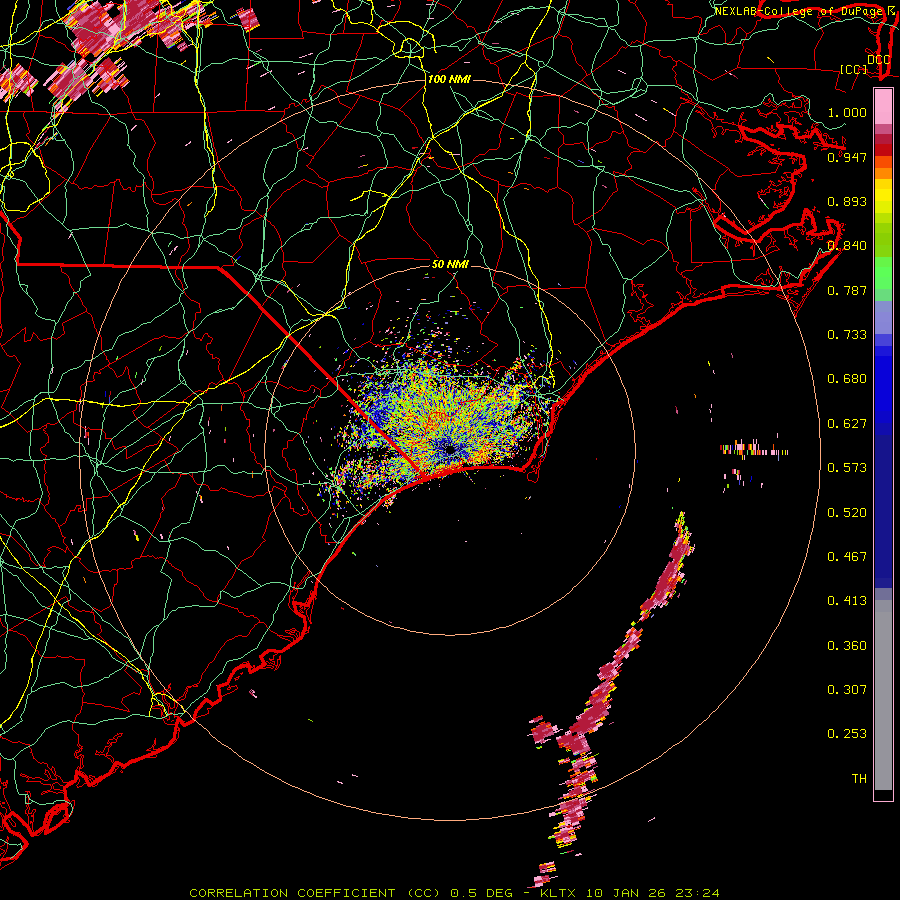Screen dimensions: 900x900
Task: Select the 0.893 scale value
Action: tap(847, 201)
